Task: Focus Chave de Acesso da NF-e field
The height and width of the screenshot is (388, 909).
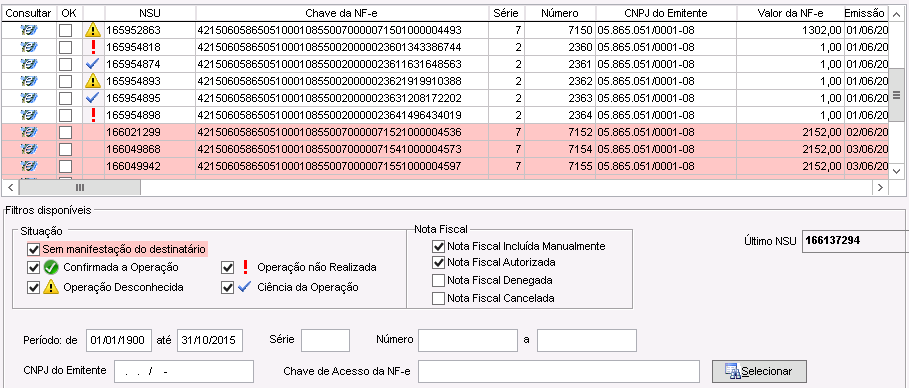Action: 559,372
